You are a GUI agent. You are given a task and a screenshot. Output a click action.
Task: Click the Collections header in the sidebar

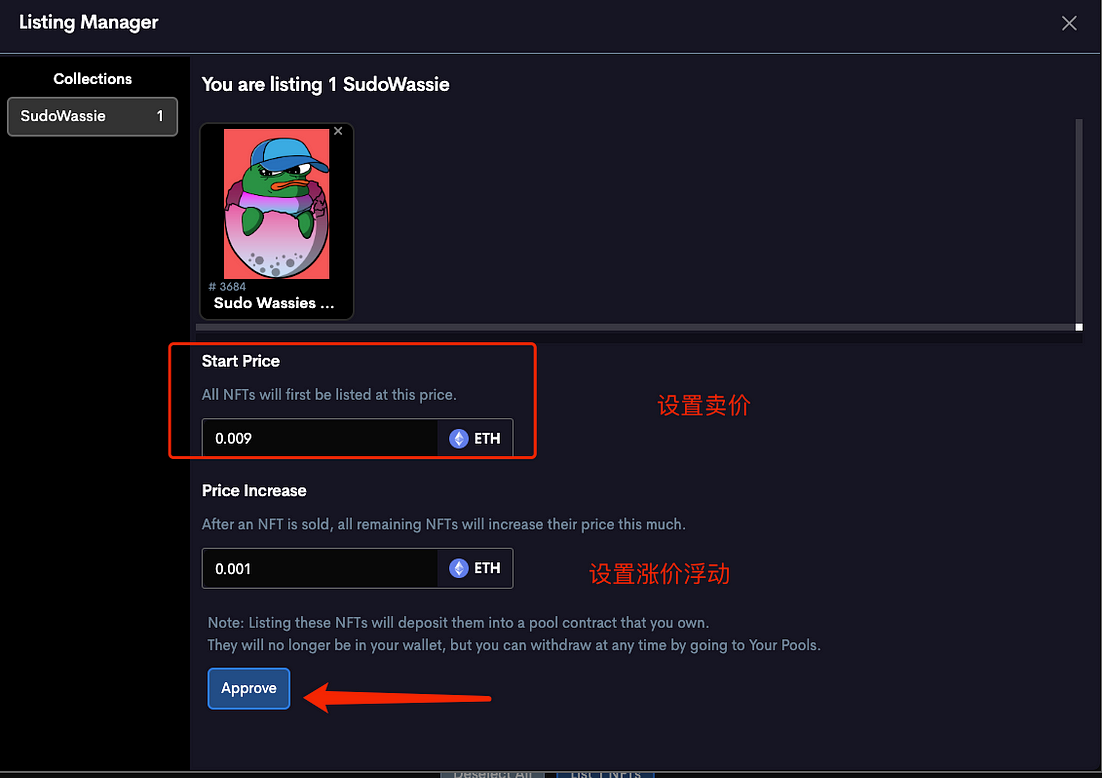(x=93, y=79)
